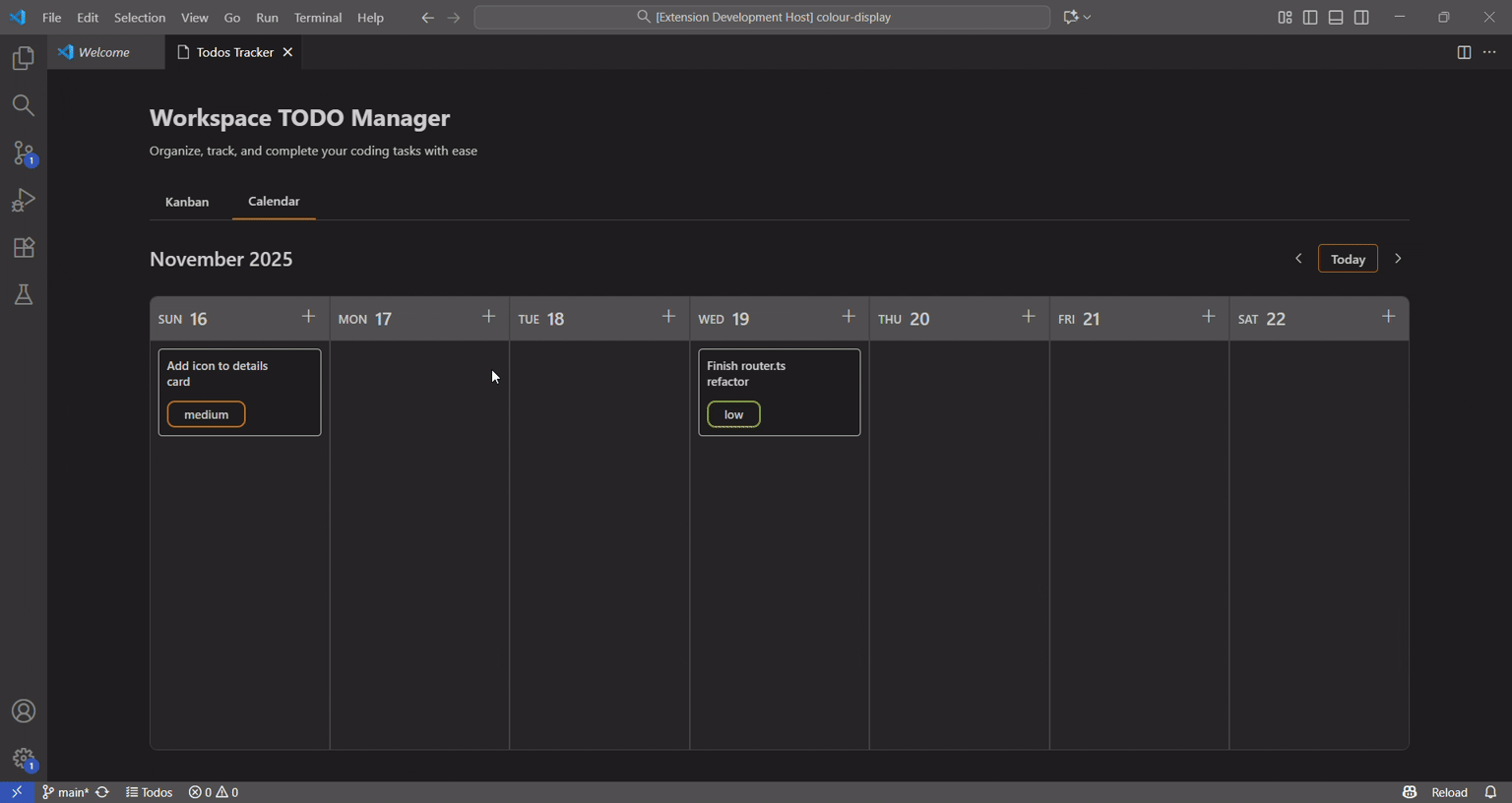The image size is (1512, 803).
Task: Toggle the primary sidebar visibility
Action: 1309,17
